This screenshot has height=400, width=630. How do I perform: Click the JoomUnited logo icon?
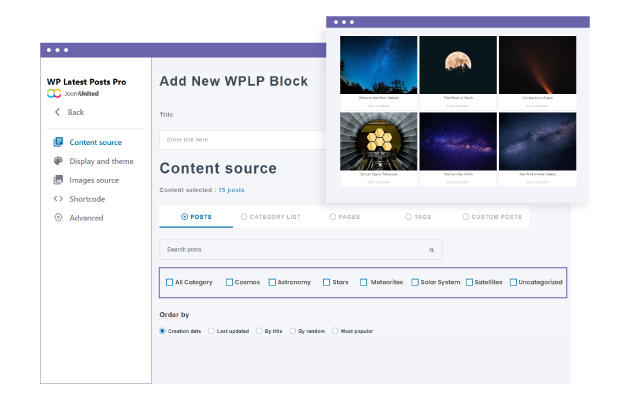(54, 93)
